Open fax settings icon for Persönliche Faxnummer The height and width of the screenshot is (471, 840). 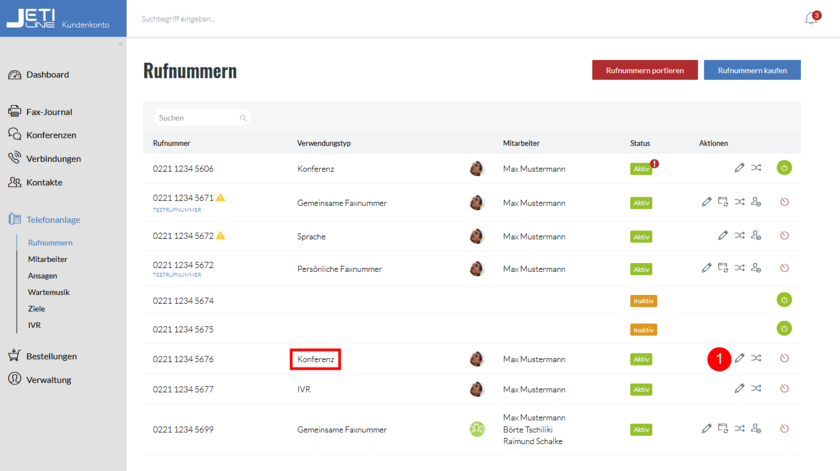pos(723,268)
